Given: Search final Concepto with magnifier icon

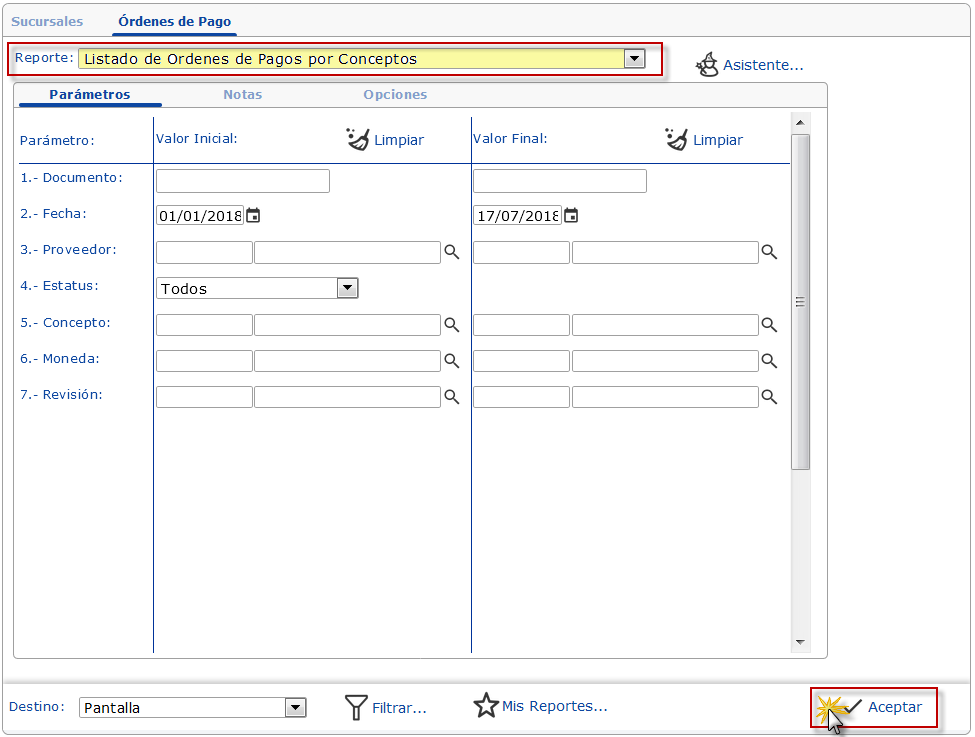Looking at the screenshot, I should [769, 325].
